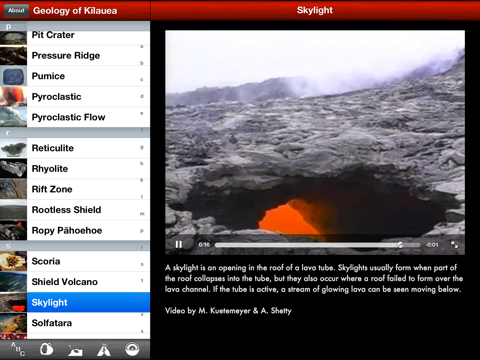The height and width of the screenshot is (360, 480).
Task: Expand the video to fullscreen
Action: click(454, 245)
